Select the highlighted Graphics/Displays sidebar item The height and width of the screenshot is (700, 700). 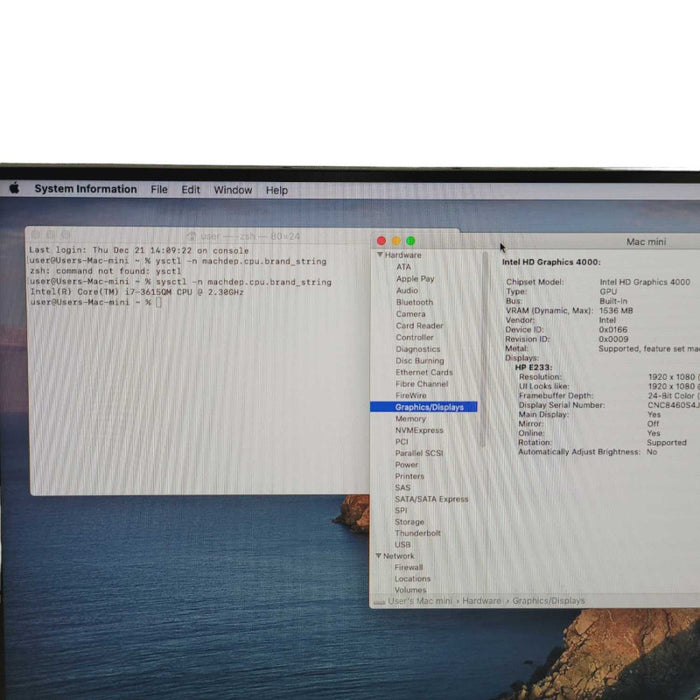[423, 407]
